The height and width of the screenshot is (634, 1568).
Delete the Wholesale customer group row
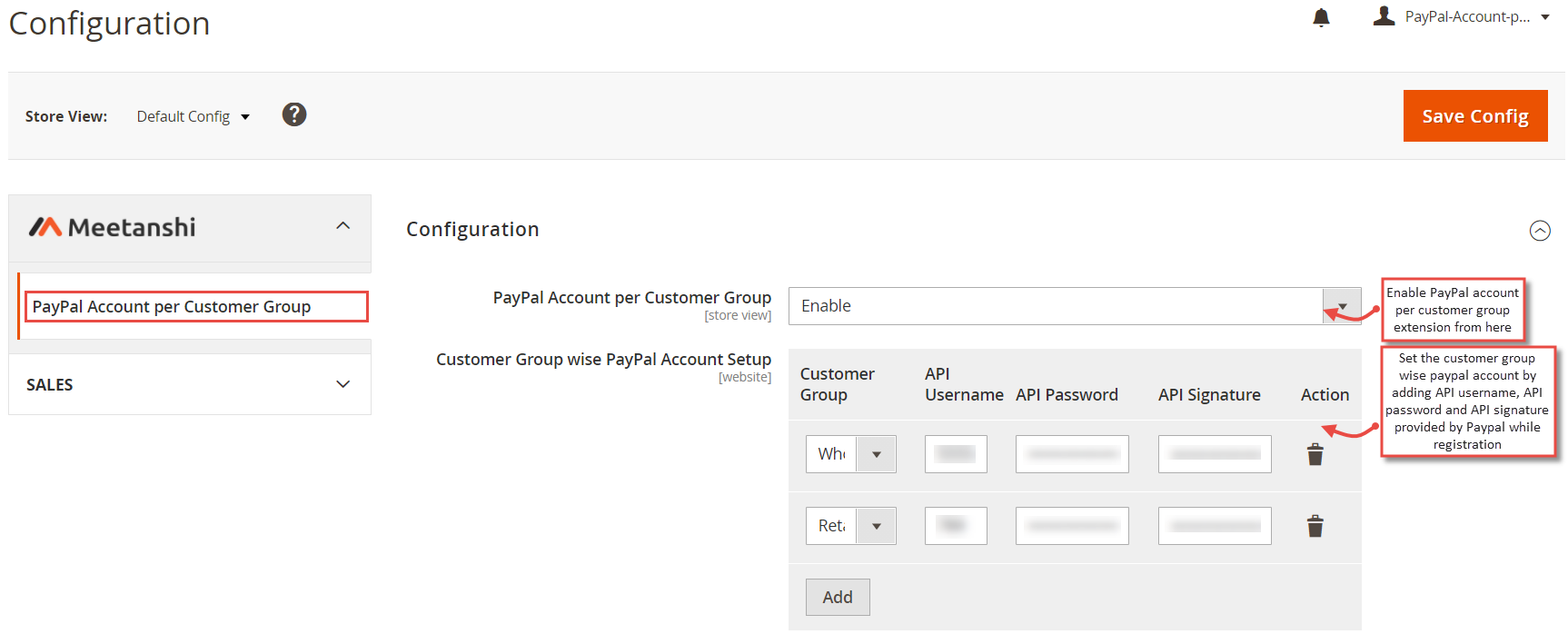[1315, 454]
